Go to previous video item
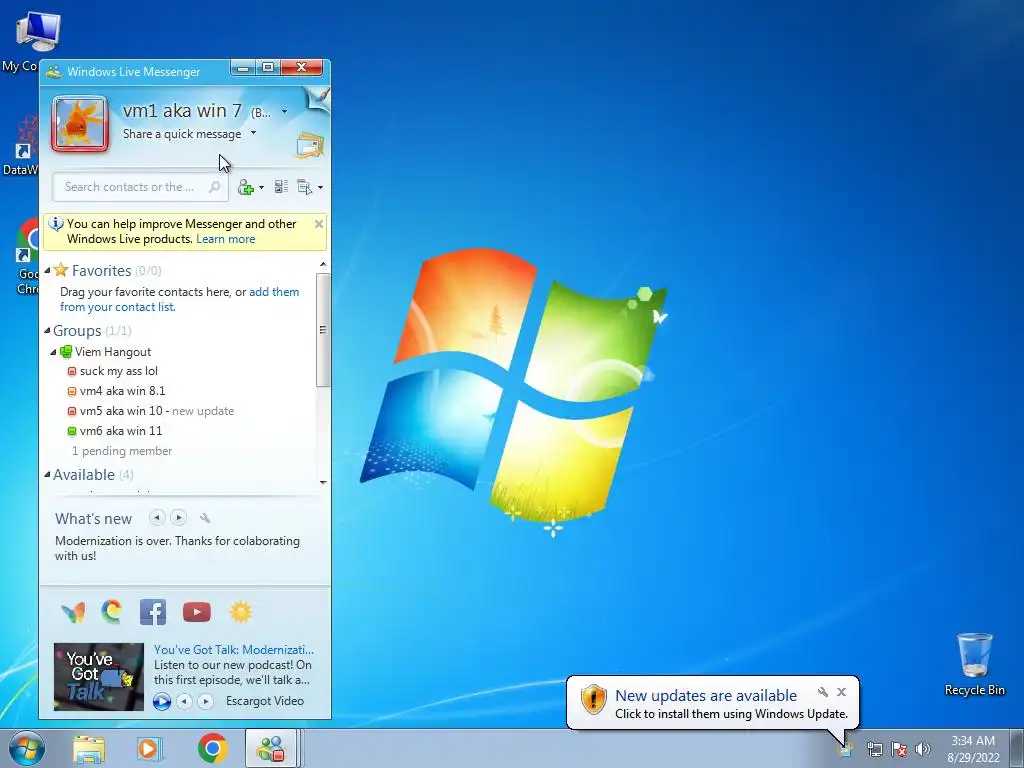The height and width of the screenshot is (768, 1024). (x=185, y=701)
